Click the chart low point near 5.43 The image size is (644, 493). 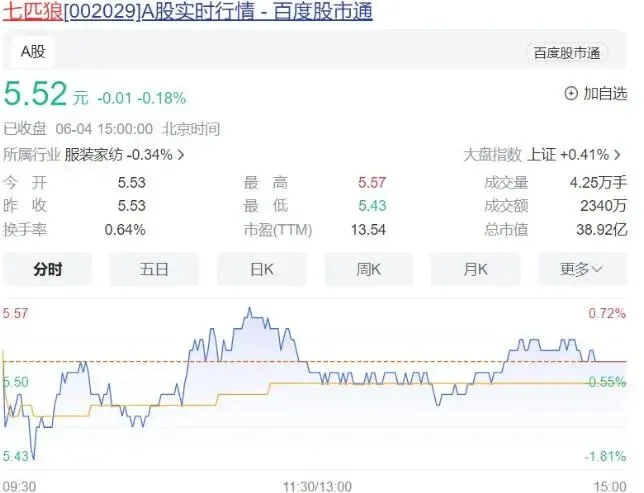pos(34,458)
